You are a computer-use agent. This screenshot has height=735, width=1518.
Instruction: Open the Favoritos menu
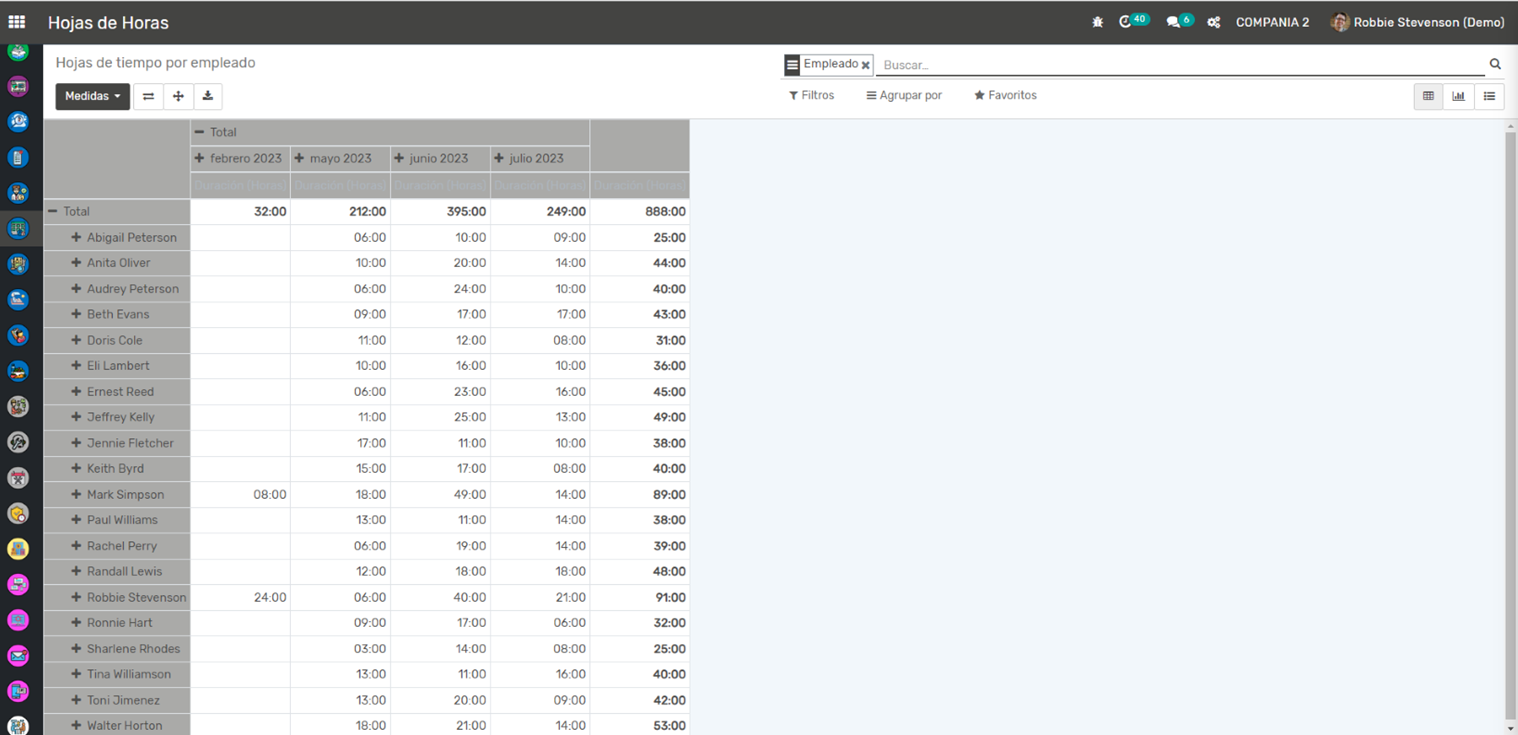pyautogui.click(x=1005, y=95)
